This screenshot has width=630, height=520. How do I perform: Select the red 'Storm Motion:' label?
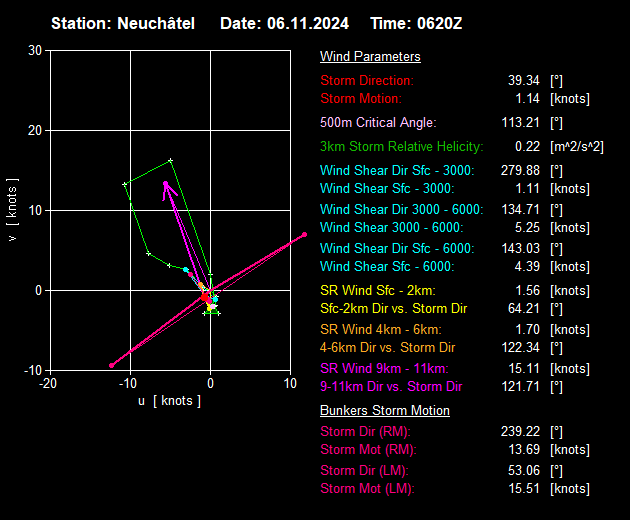tap(361, 98)
